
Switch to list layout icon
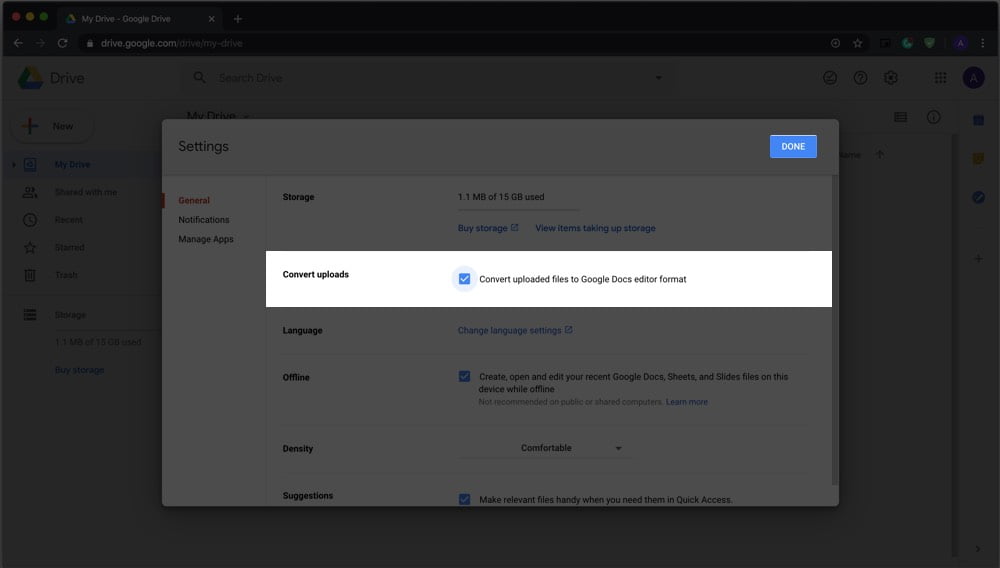901,117
